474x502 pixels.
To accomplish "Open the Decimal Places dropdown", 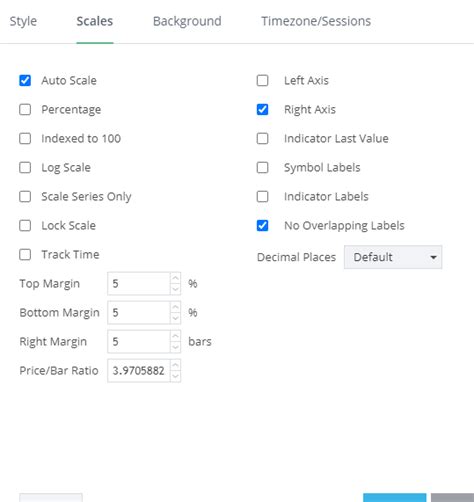I will [393, 257].
